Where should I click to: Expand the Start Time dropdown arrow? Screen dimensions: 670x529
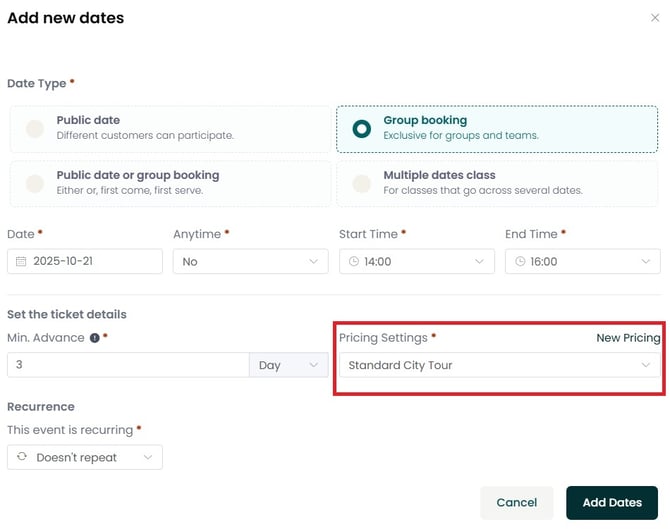(x=479, y=262)
